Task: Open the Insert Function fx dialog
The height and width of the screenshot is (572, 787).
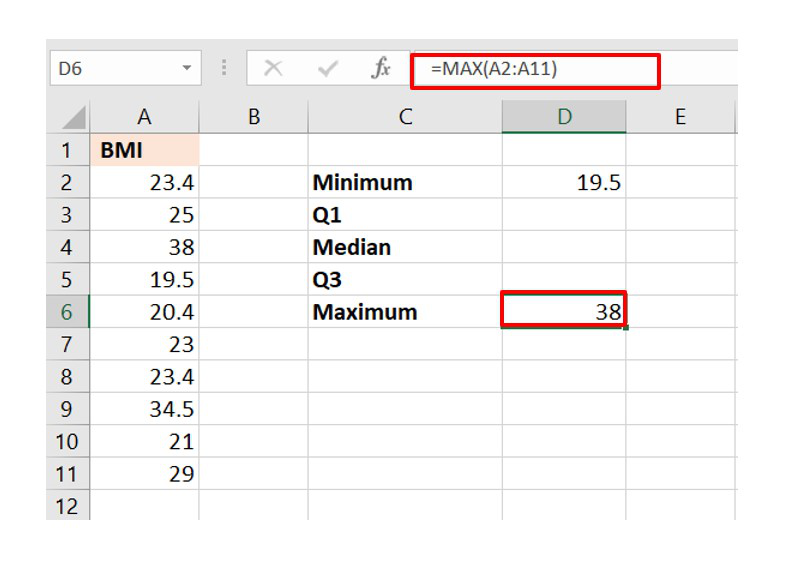Action: click(381, 68)
